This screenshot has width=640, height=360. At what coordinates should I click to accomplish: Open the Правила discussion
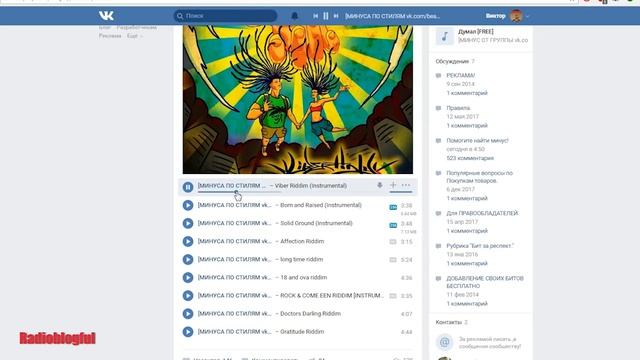click(458, 108)
